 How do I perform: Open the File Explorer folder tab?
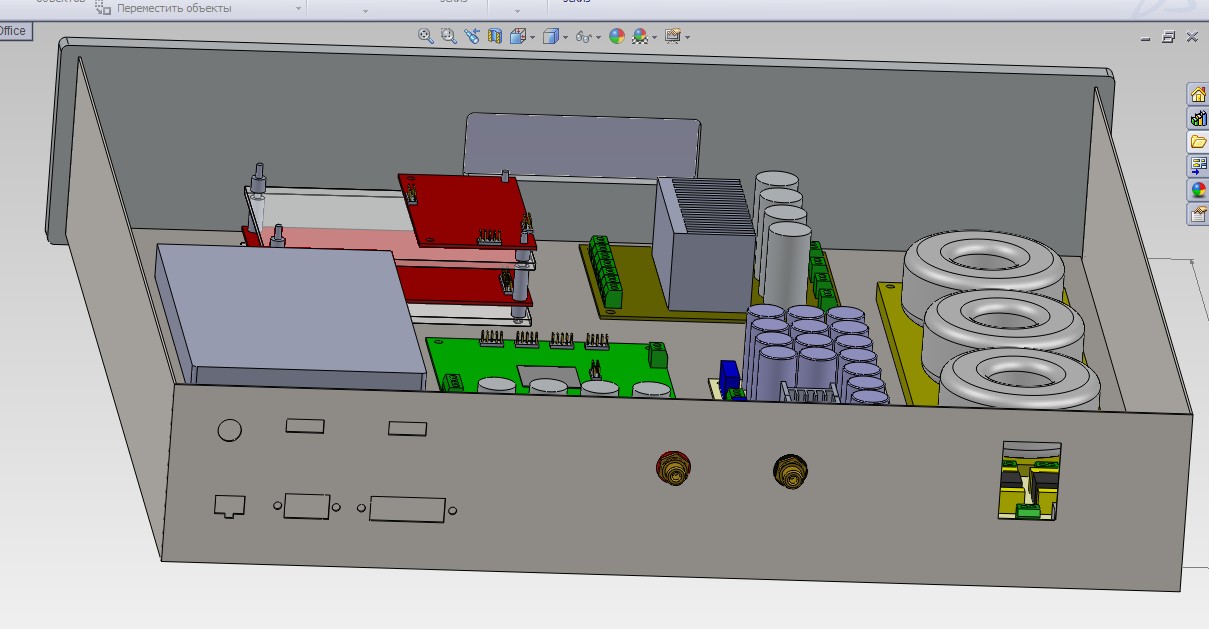pos(1198,142)
